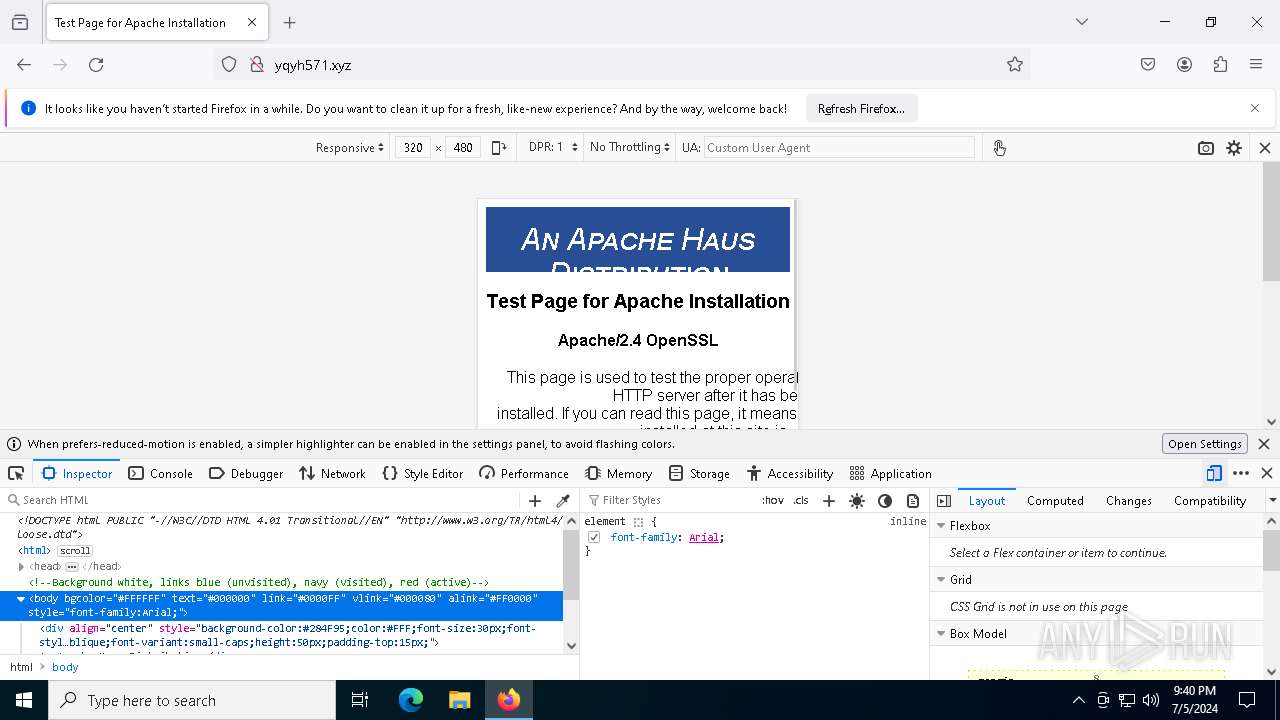This screenshot has height=720, width=1280.
Task: Open recent browsing Firefox View icon
Action: (x=19, y=22)
